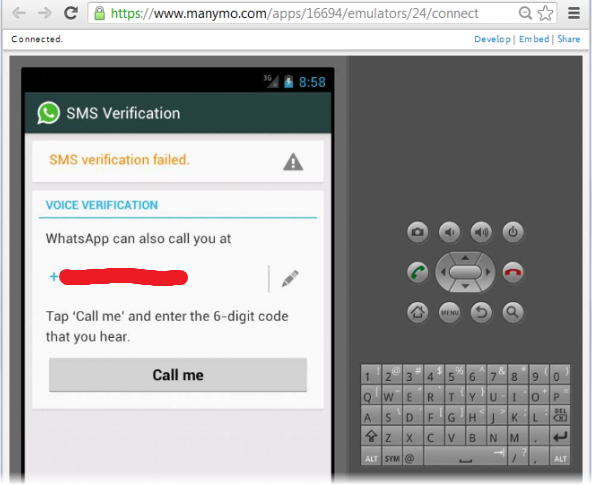Screen dimensions: 592x485
Task: Click D-pad down arrow
Action: point(465,286)
